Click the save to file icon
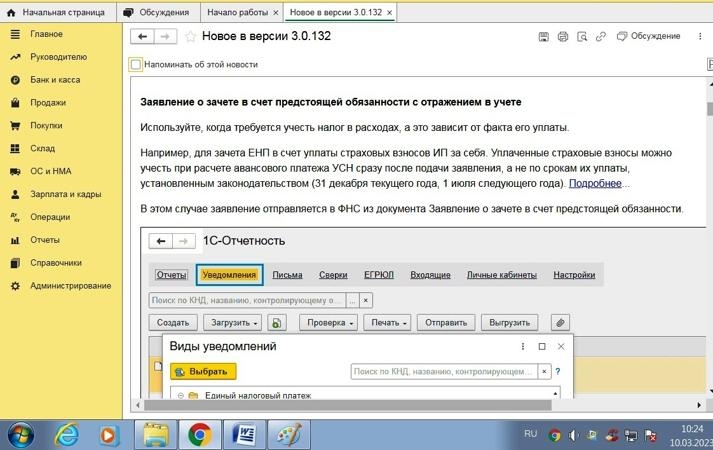This screenshot has width=713, height=450. coord(544,37)
